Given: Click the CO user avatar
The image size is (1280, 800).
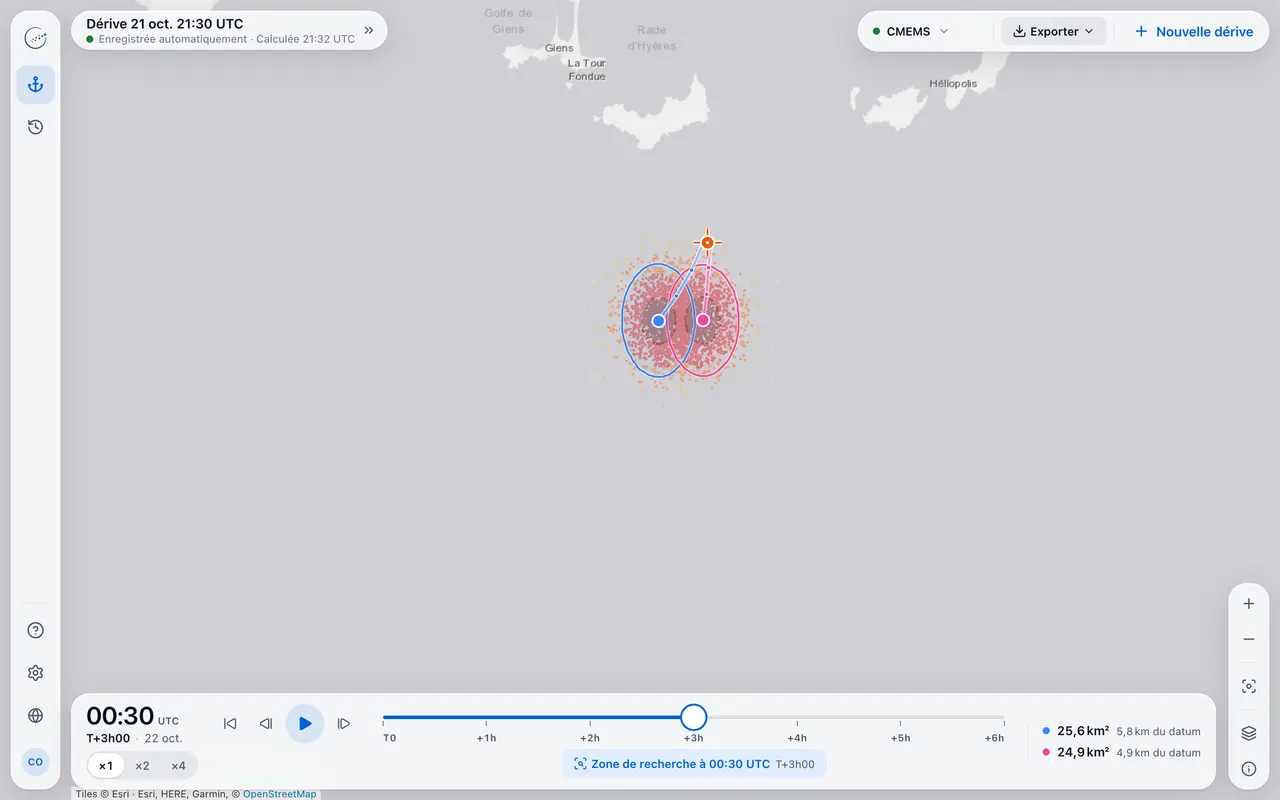Looking at the screenshot, I should (x=36, y=762).
